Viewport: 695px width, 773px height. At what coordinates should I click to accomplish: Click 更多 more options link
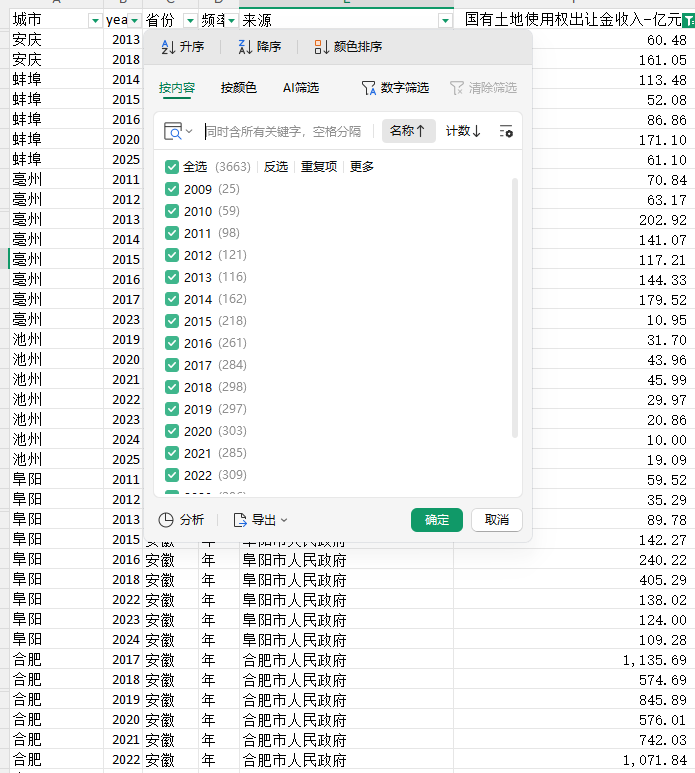362,167
